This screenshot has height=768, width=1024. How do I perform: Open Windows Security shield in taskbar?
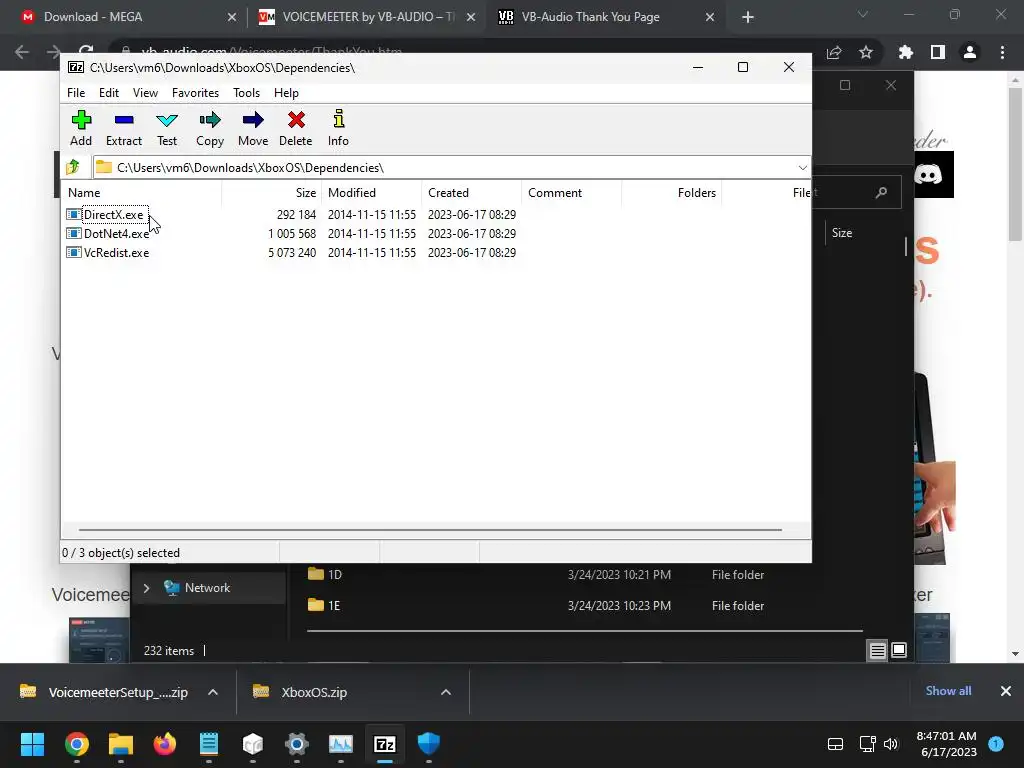pyautogui.click(x=428, y=744)
